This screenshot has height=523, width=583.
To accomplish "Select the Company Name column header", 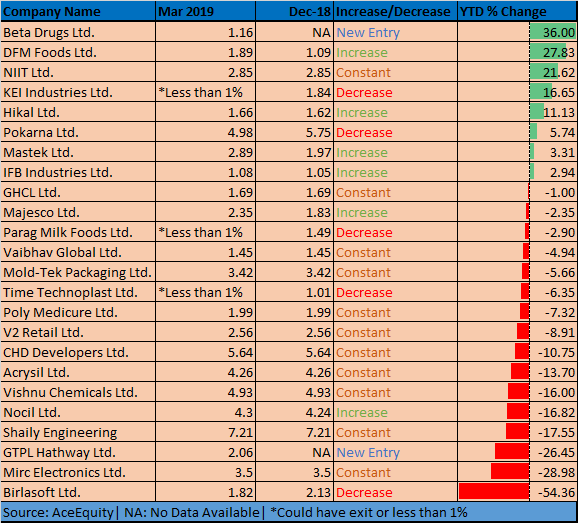I will [x=78, y=12].
